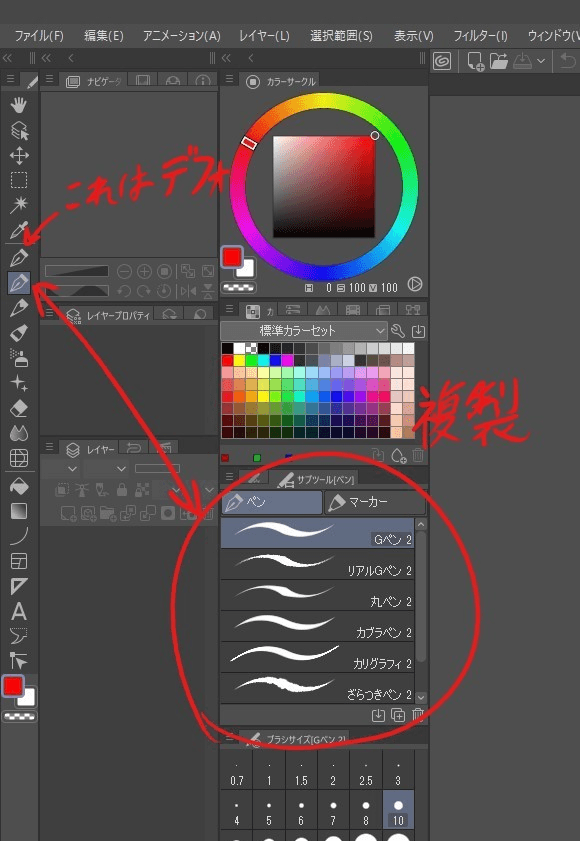Screen dimensions: 580x841
Task: Click zoom in navigator button
Action: click(x=144, y=271)
